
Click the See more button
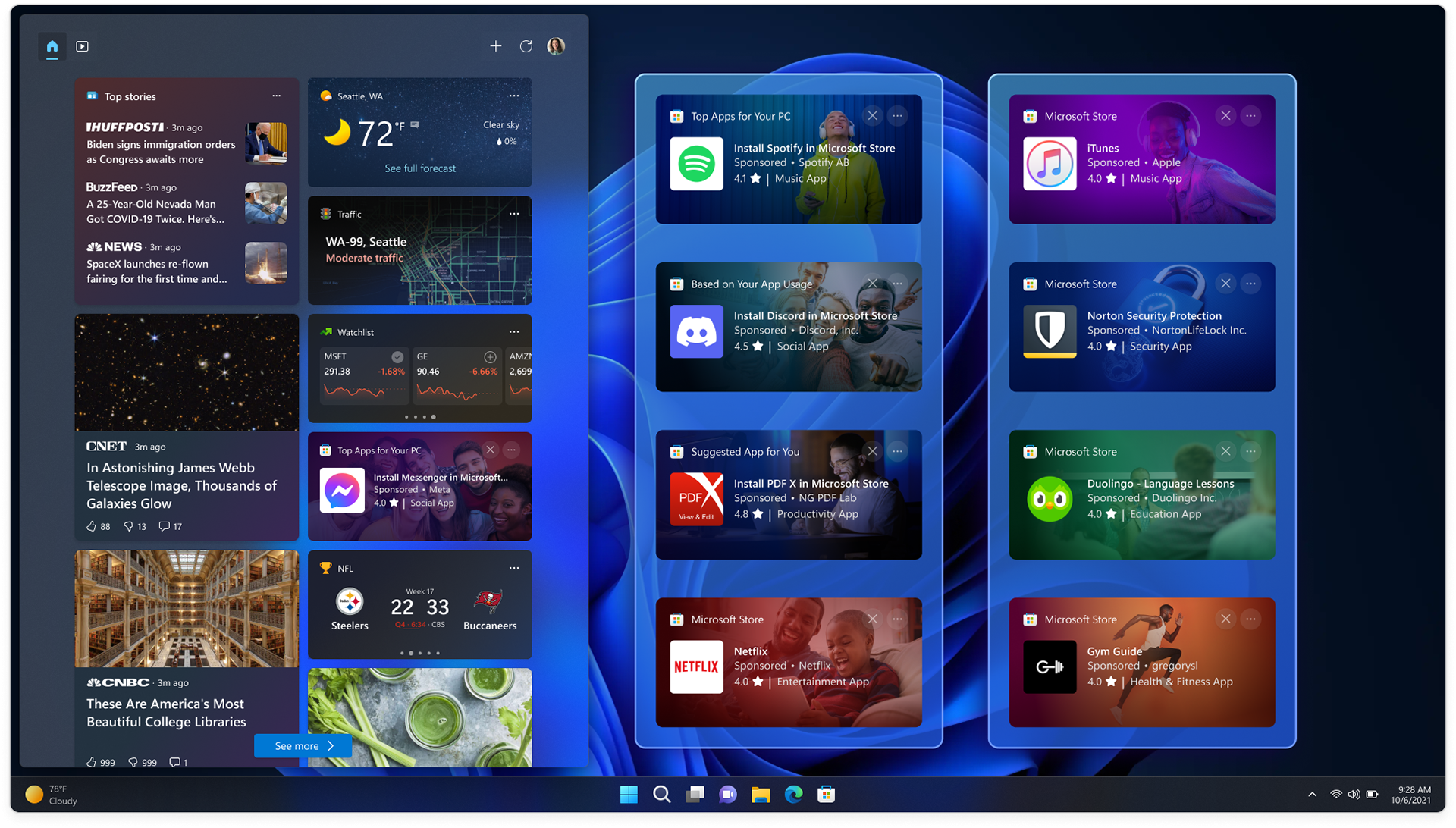click(303, 746)
